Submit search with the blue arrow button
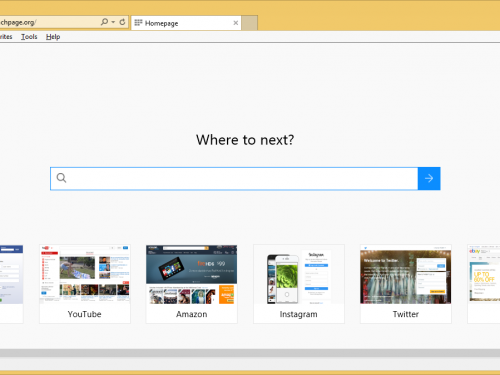The width and height of the screenshot is (500, 375). click(429, 179)
